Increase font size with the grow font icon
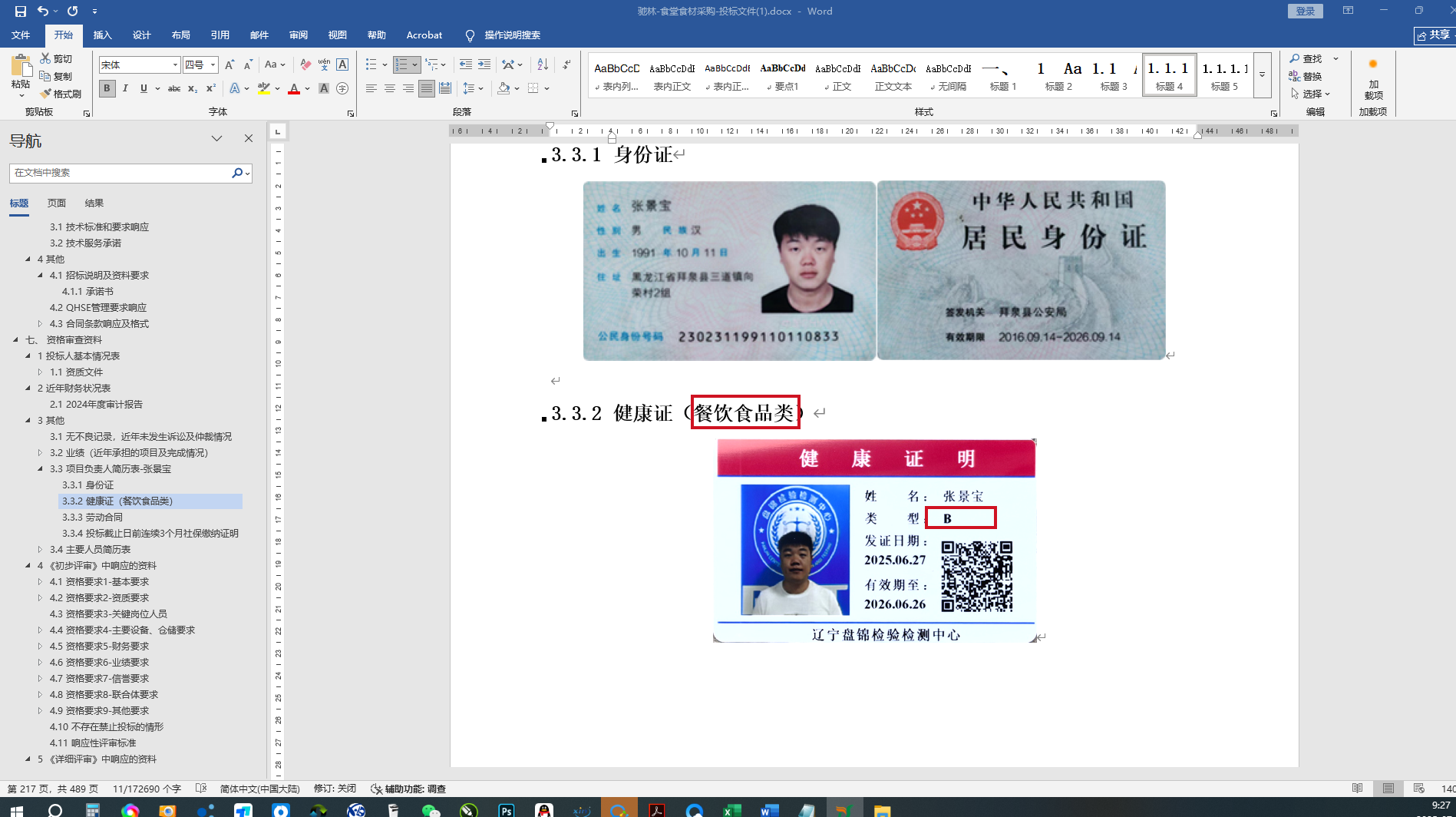The width and height of the screenshot is (1456, 817). point(229,65)
